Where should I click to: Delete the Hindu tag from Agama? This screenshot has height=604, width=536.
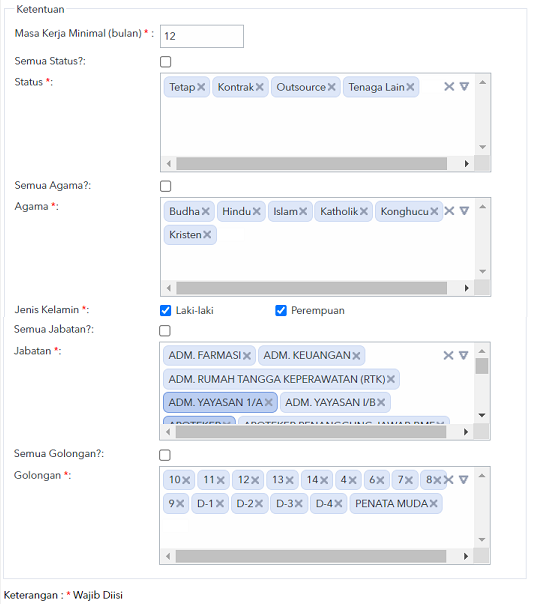[x=257, y=211]
